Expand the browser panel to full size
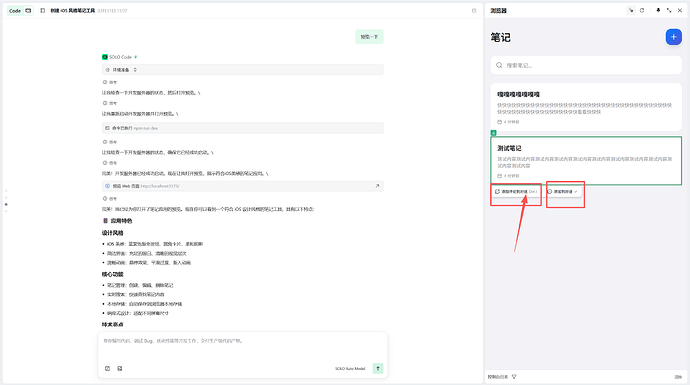 [669, 11]
